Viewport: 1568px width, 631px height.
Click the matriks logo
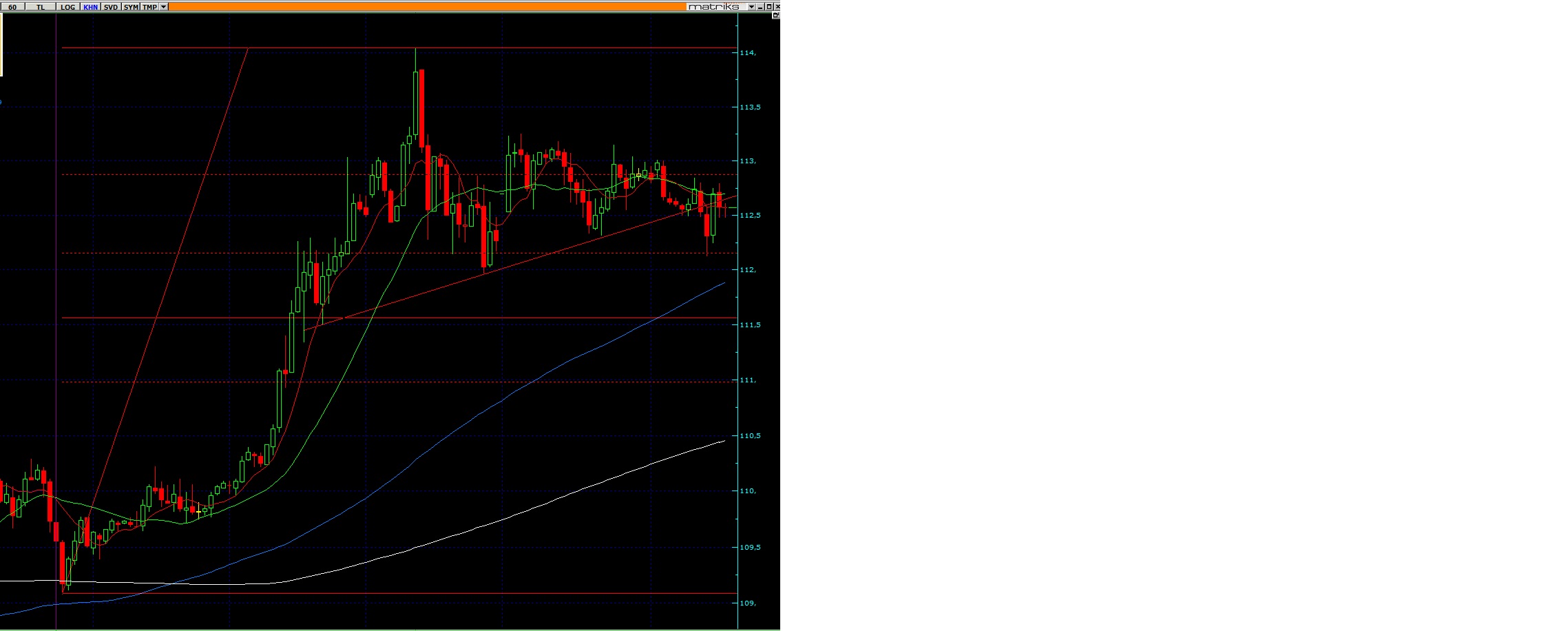(713, 7)
